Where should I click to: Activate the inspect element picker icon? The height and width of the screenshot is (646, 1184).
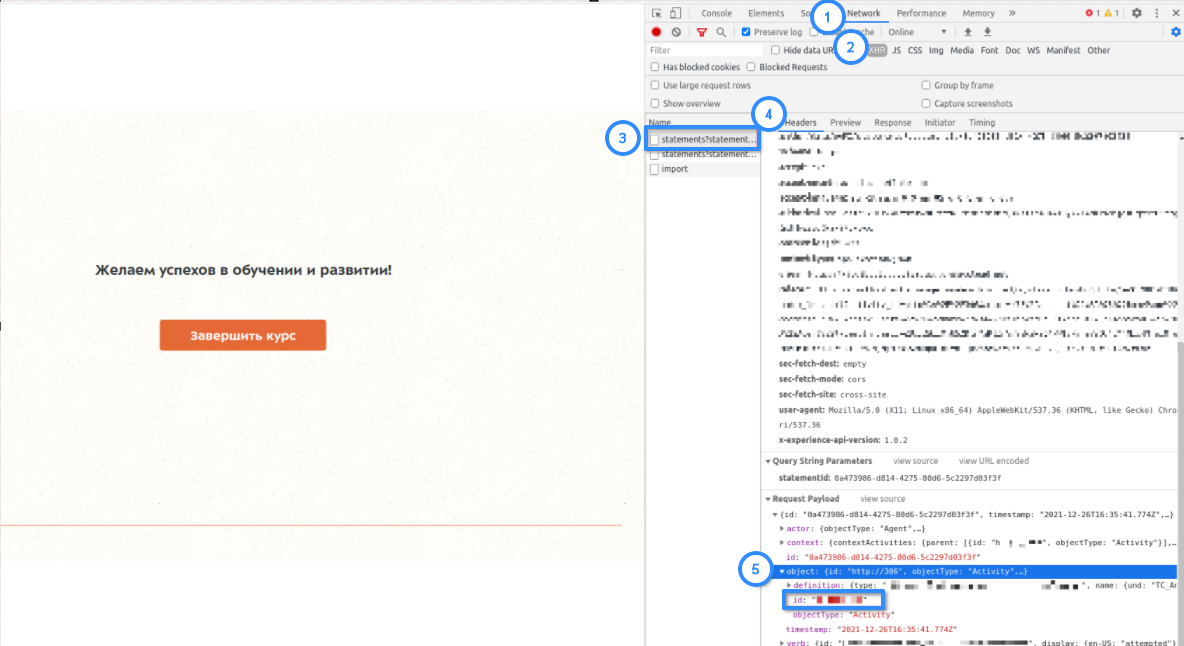(656, 13)
